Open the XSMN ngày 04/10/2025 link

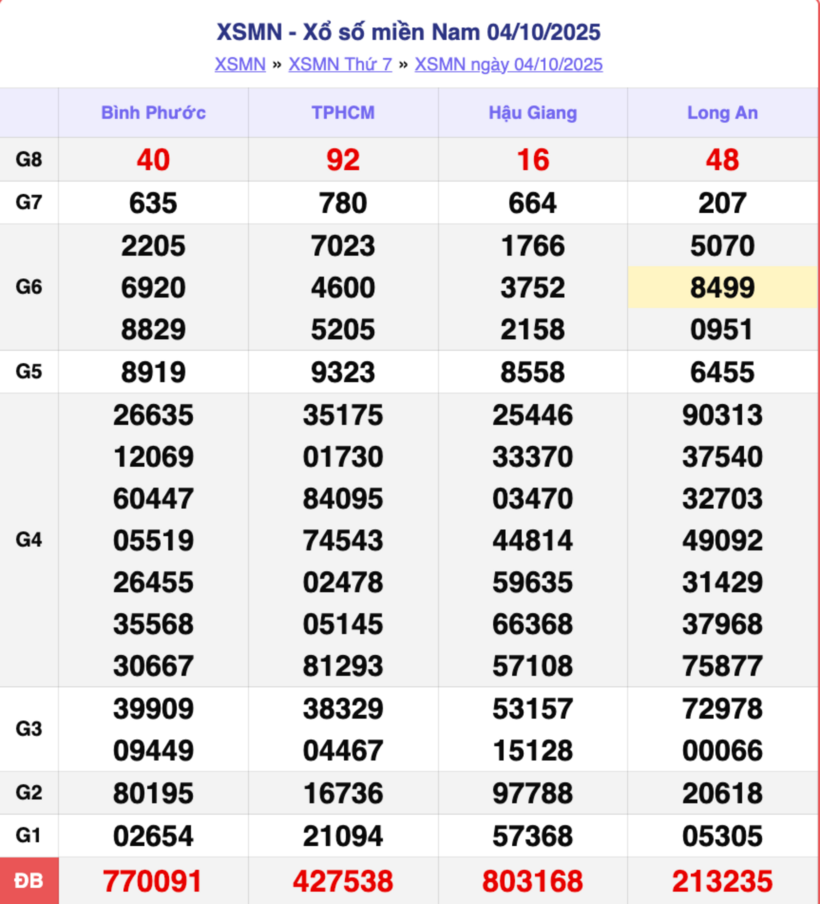[x=508, y=64]
